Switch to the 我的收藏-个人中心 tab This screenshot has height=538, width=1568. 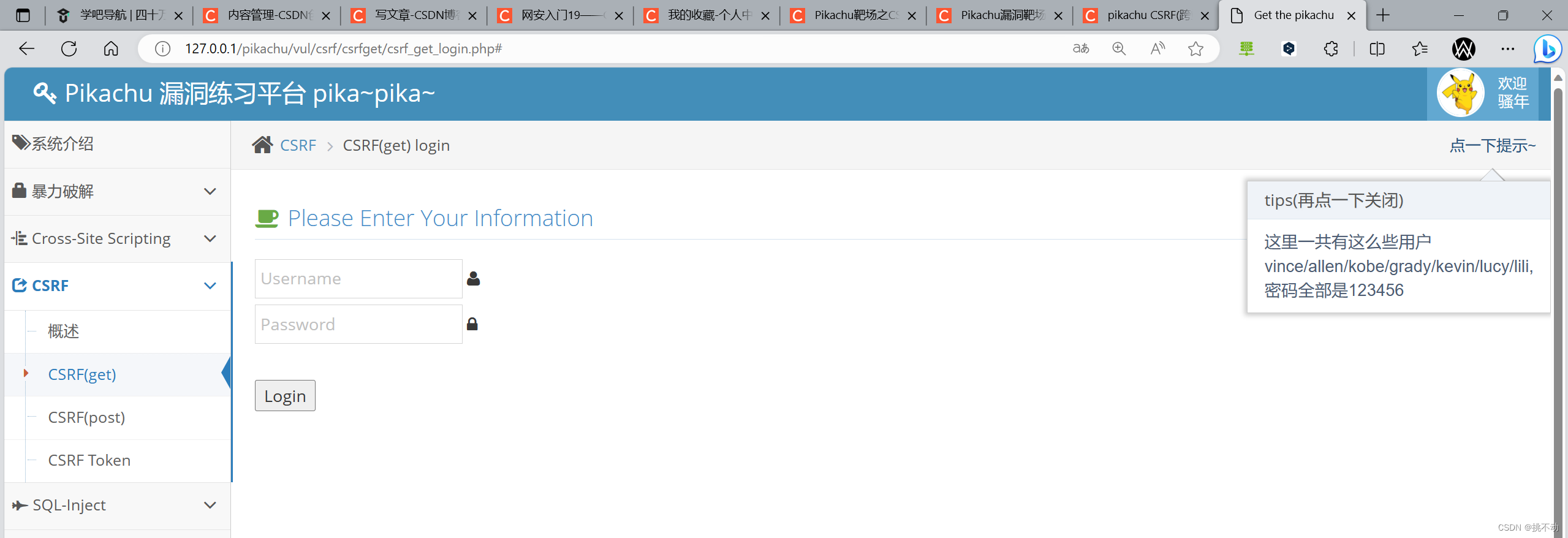pyautogui.click(x=706, y=15)
